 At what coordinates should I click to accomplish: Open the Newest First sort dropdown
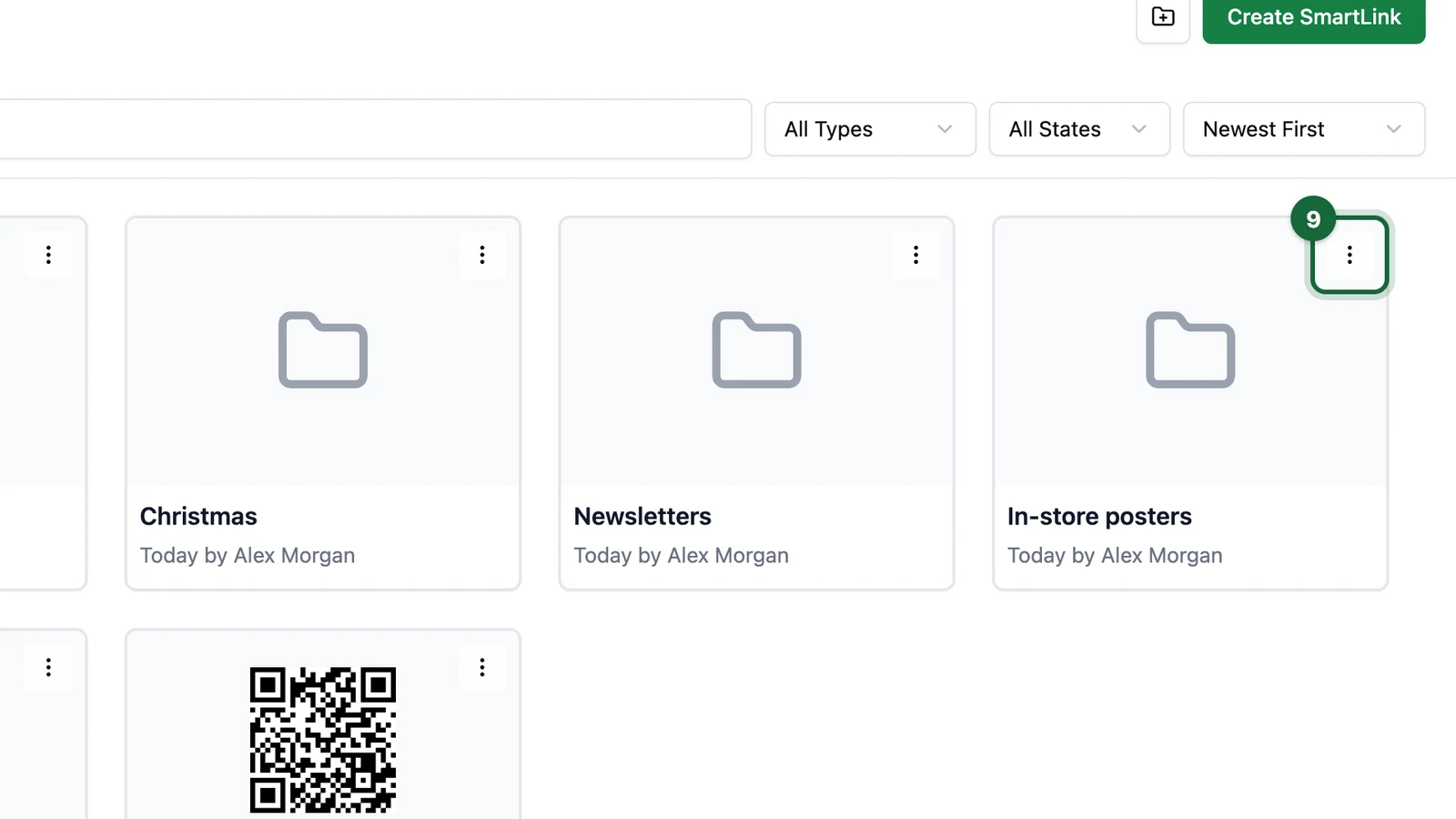[x=1304, y=129]
